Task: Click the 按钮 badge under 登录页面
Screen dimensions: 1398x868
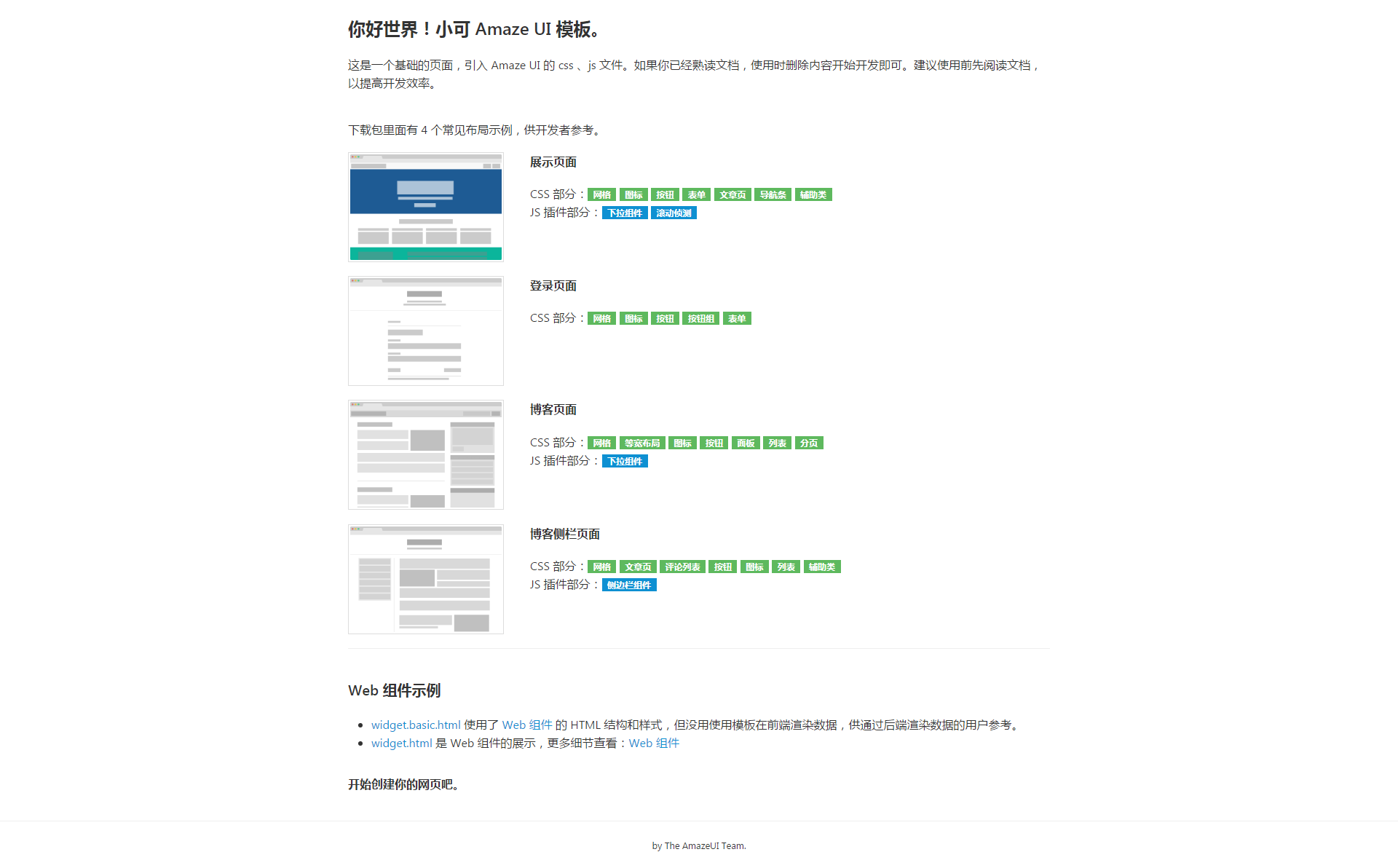Action: coord(665,318)
